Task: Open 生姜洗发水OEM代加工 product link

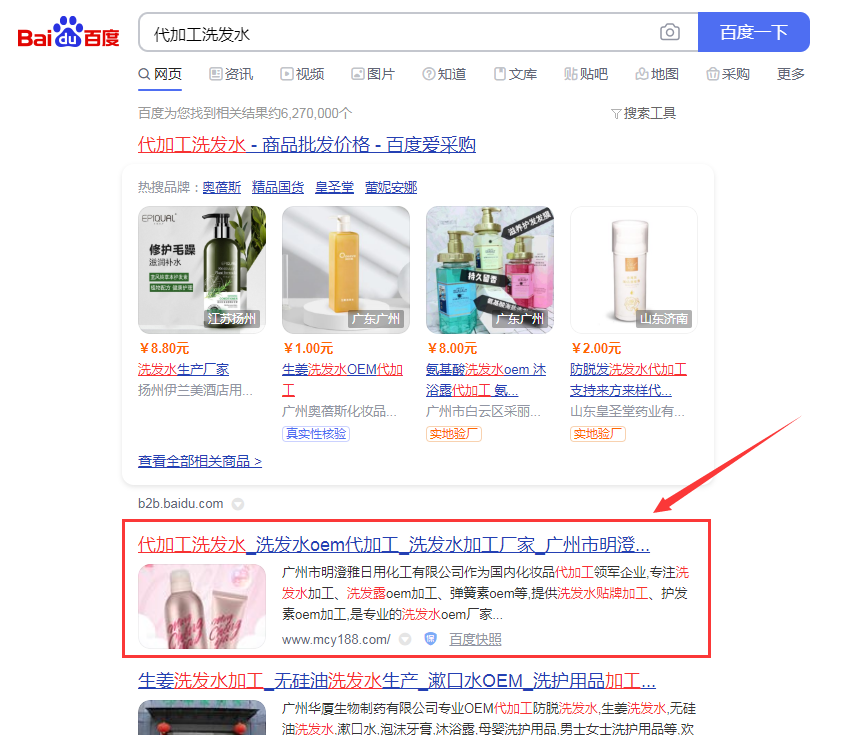Action: [342, 379]
